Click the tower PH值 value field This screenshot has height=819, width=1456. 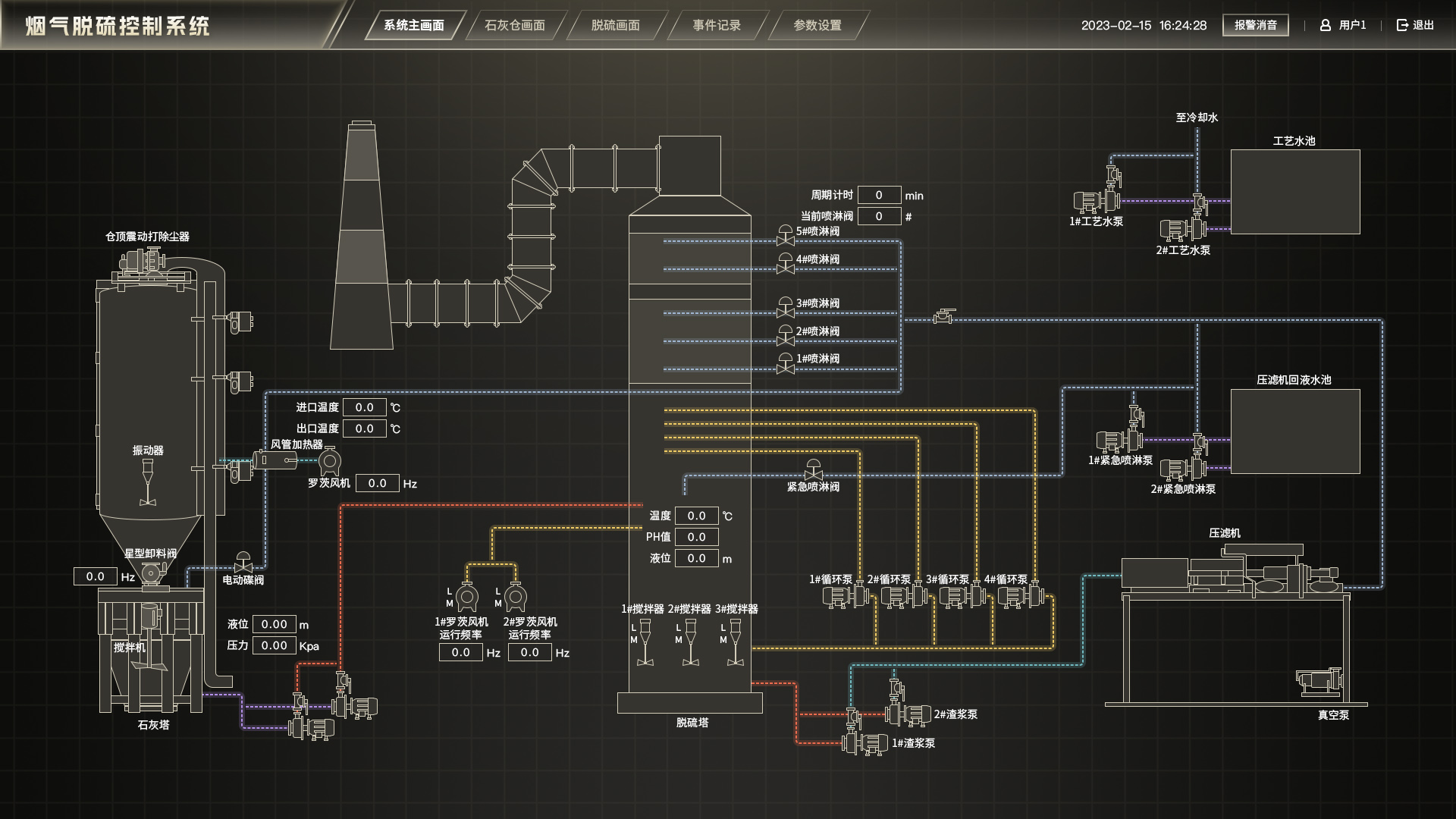(696, 537)
